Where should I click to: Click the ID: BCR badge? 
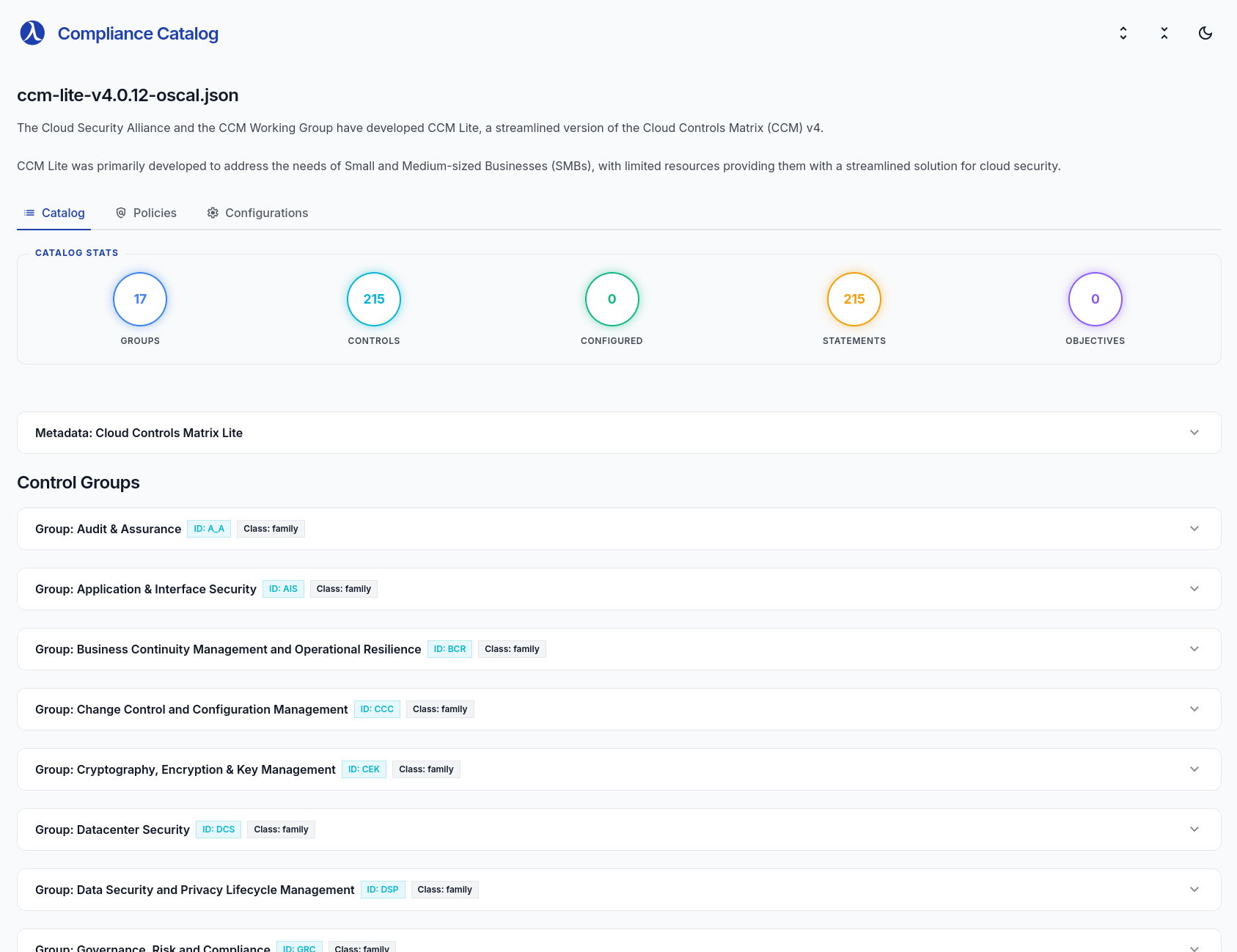(449, 648)
